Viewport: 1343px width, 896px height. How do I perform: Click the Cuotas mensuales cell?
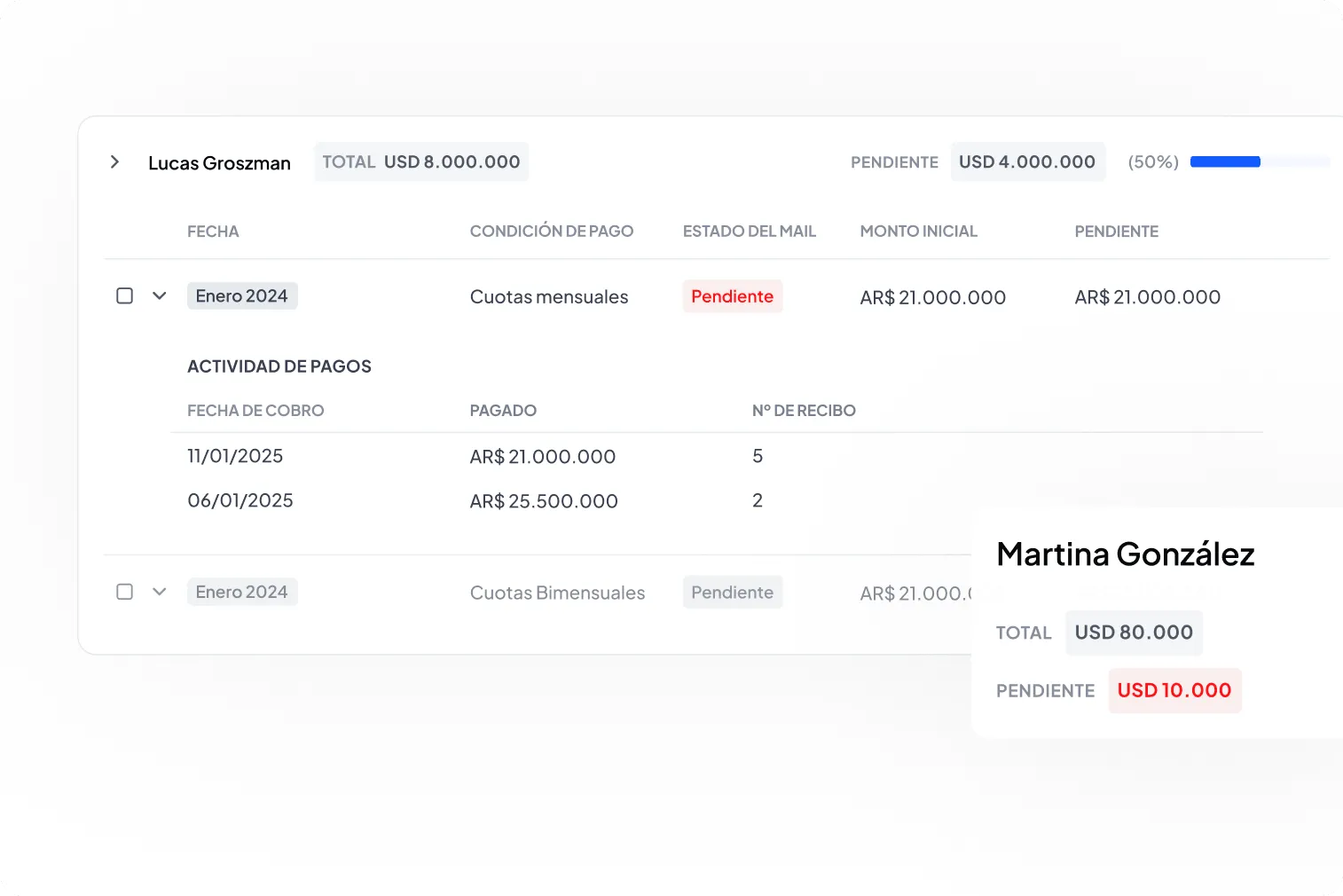(x=549, y=297)
